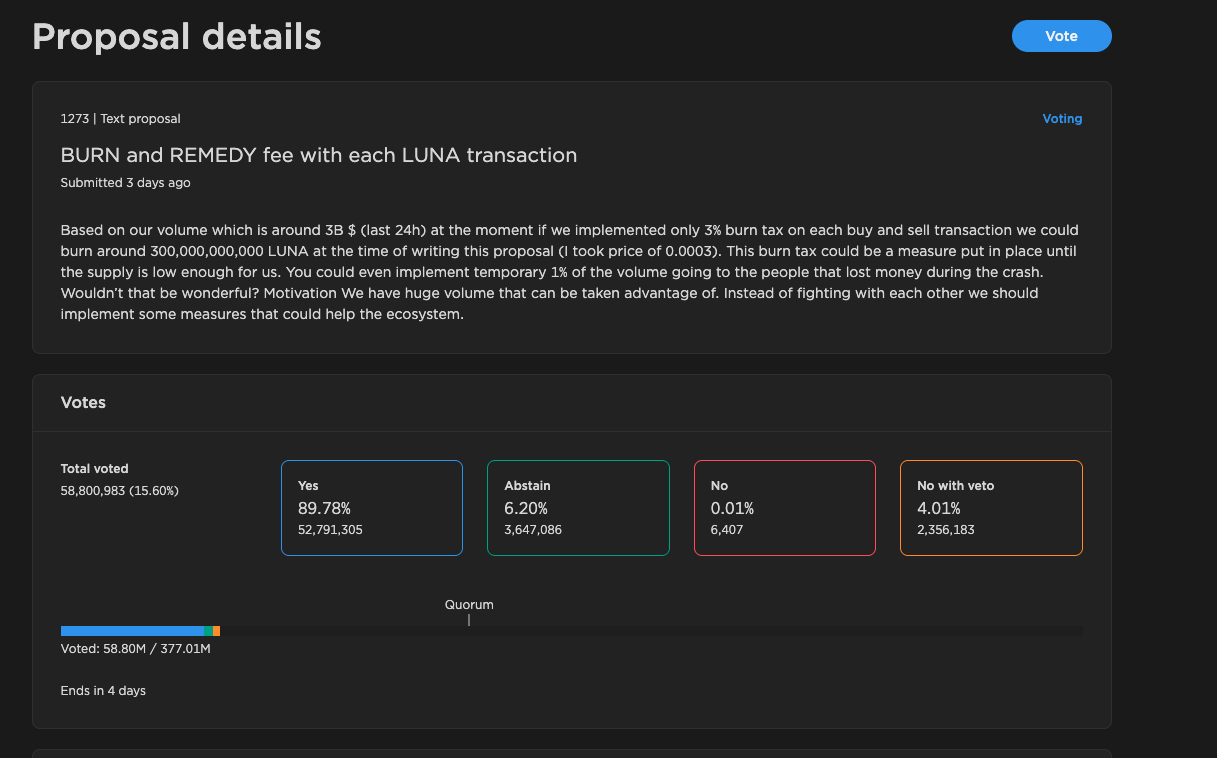Viewport: 1217px width, 758px height.
Task: Click the blue Vote button
Action: point(1061,36)
